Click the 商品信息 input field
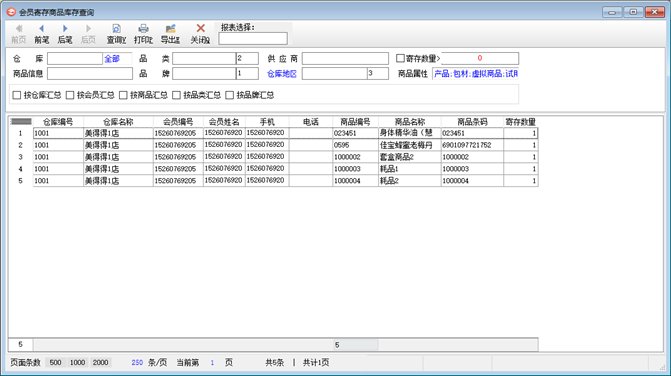 pyautogui.click(x=90, y=74)
